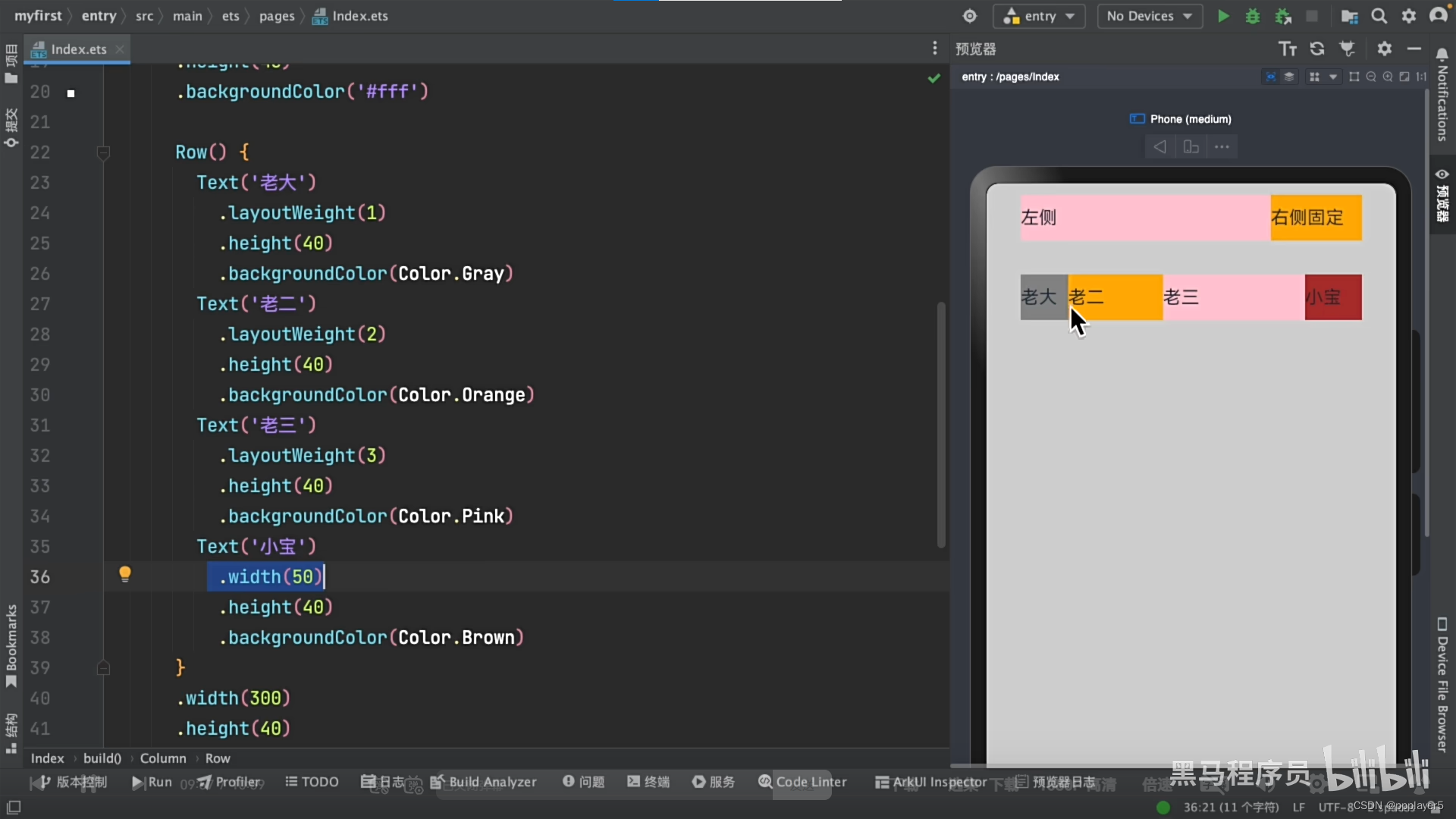Click the light bulb hint icon
Viewport: 1456px width, 819px height.
pos(125,574)
